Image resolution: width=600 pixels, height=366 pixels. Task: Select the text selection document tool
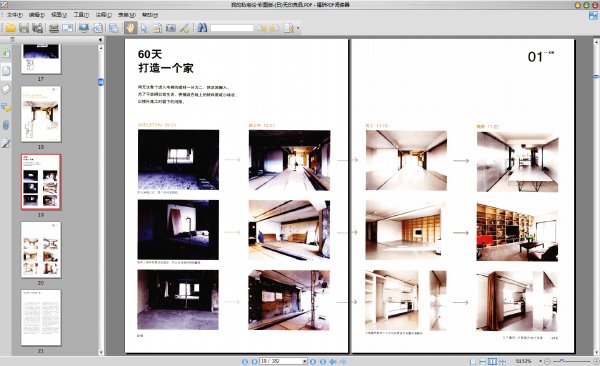pos(157,28)
